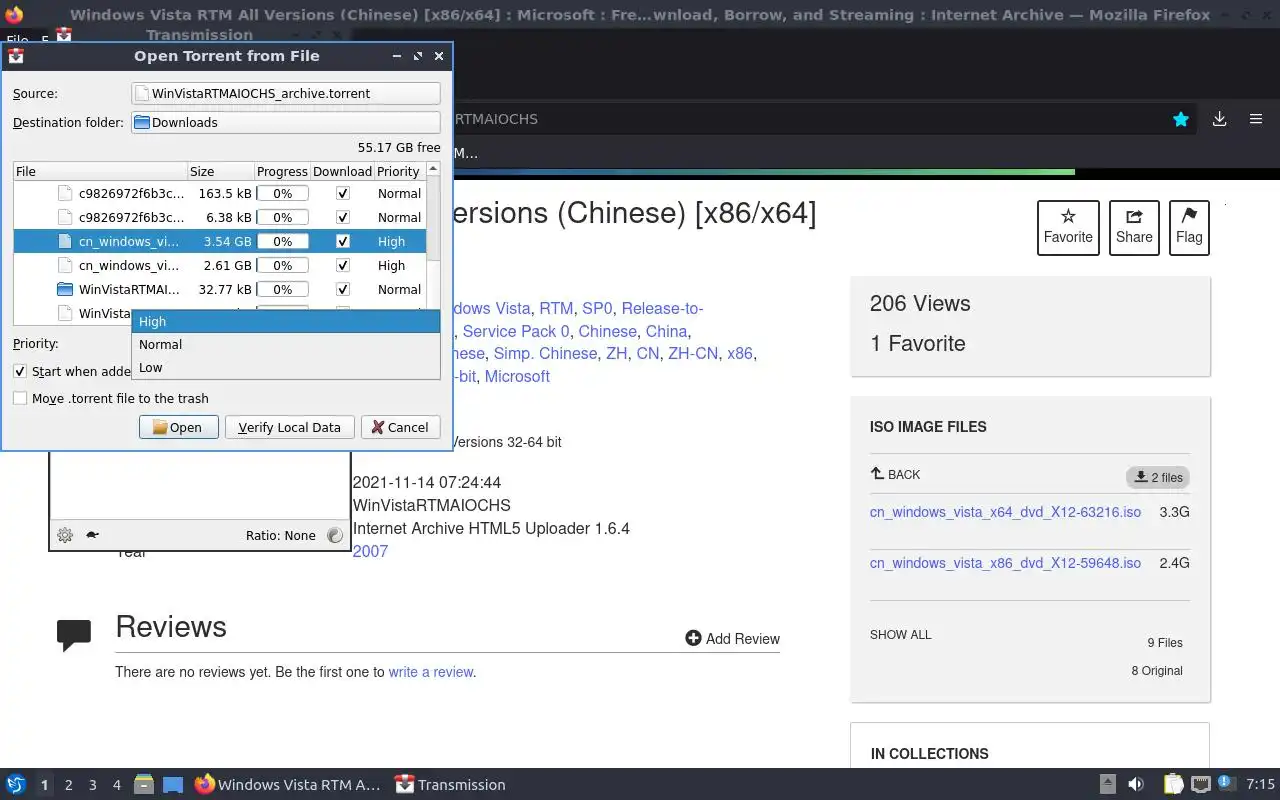Click the eject removable media tray icon
The width and height of the screenshot is (1280, 800).
click(x=1107, y=785)
